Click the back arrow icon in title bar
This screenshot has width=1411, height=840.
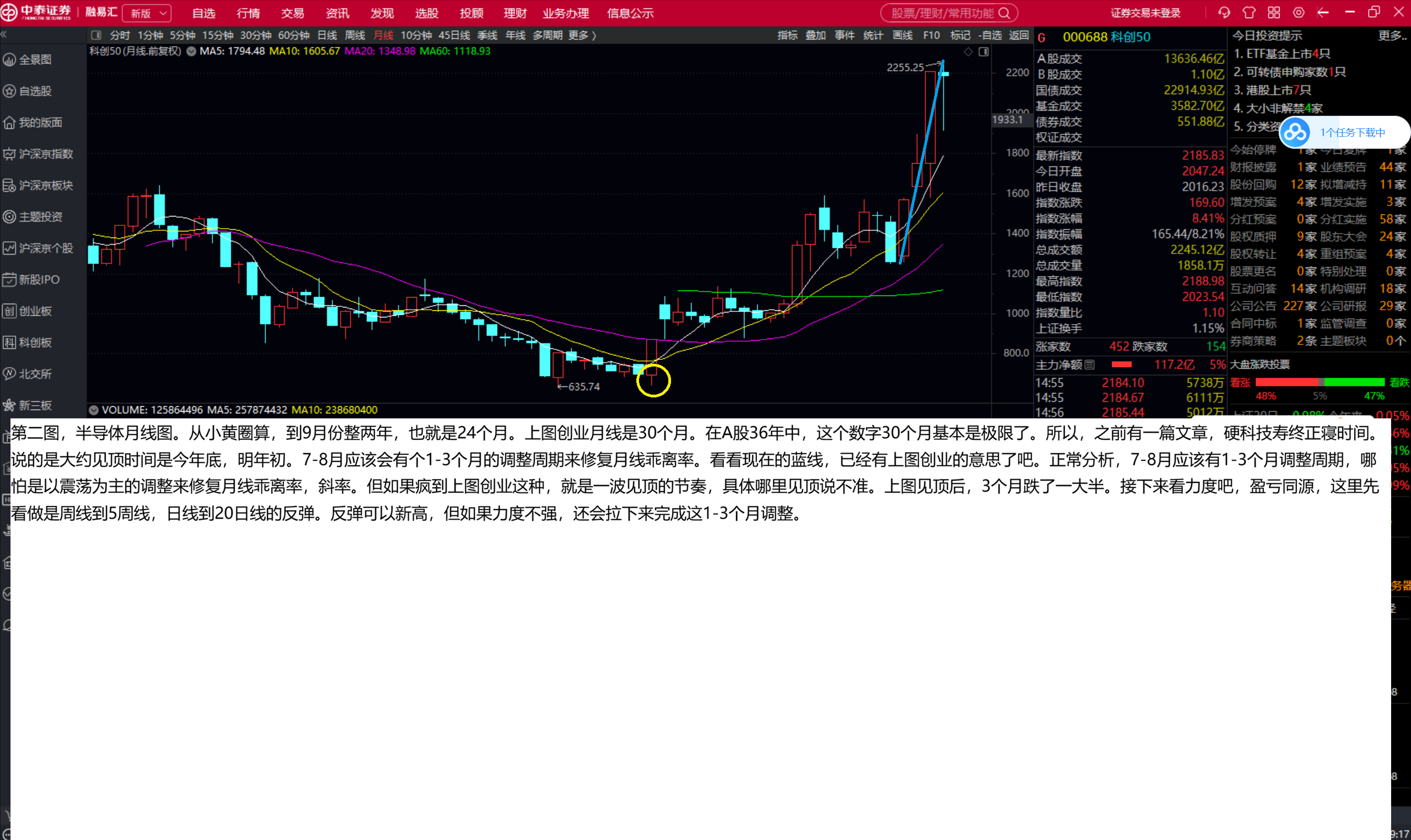click(1323, 13)
